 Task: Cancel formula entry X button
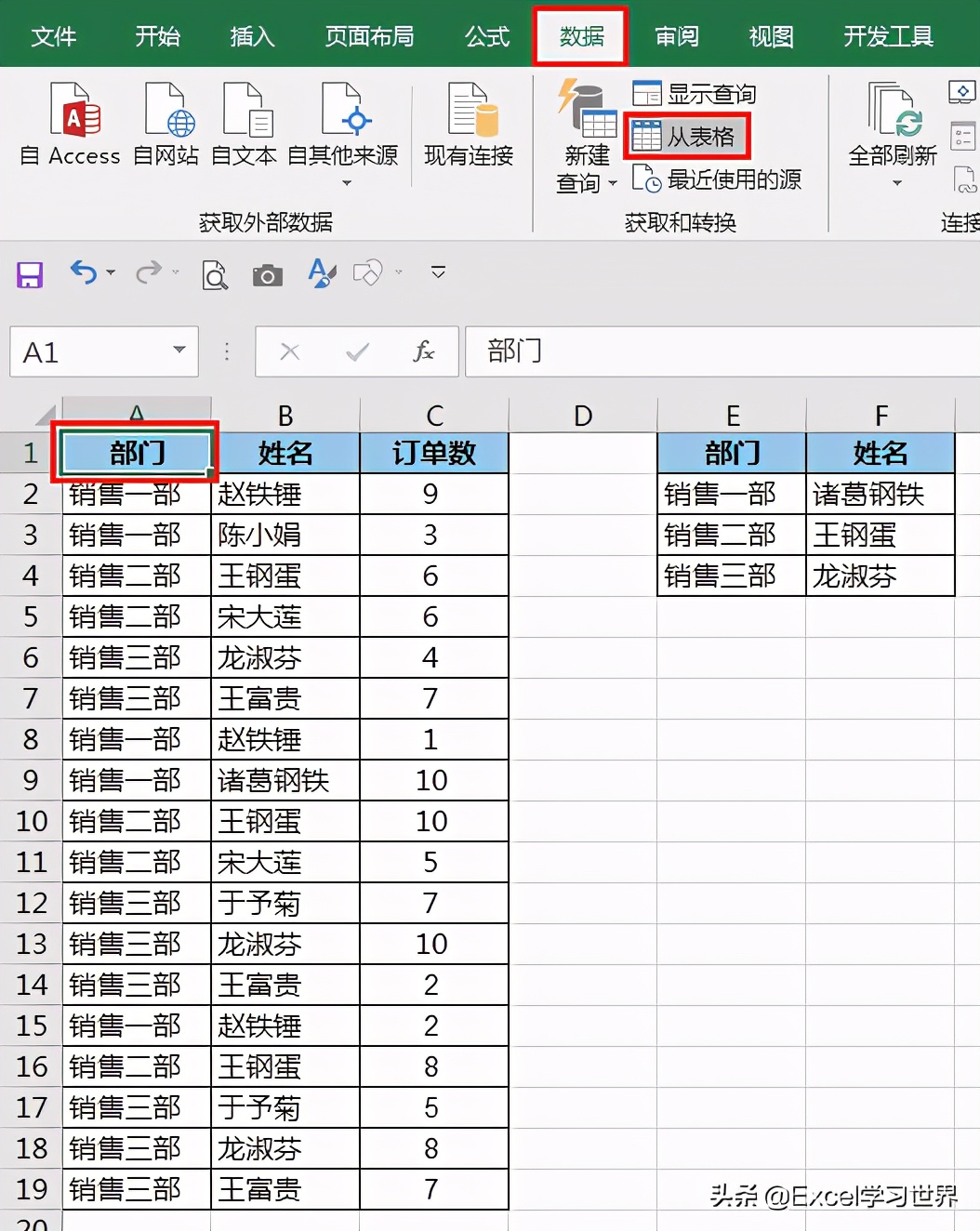pos(290,351)
